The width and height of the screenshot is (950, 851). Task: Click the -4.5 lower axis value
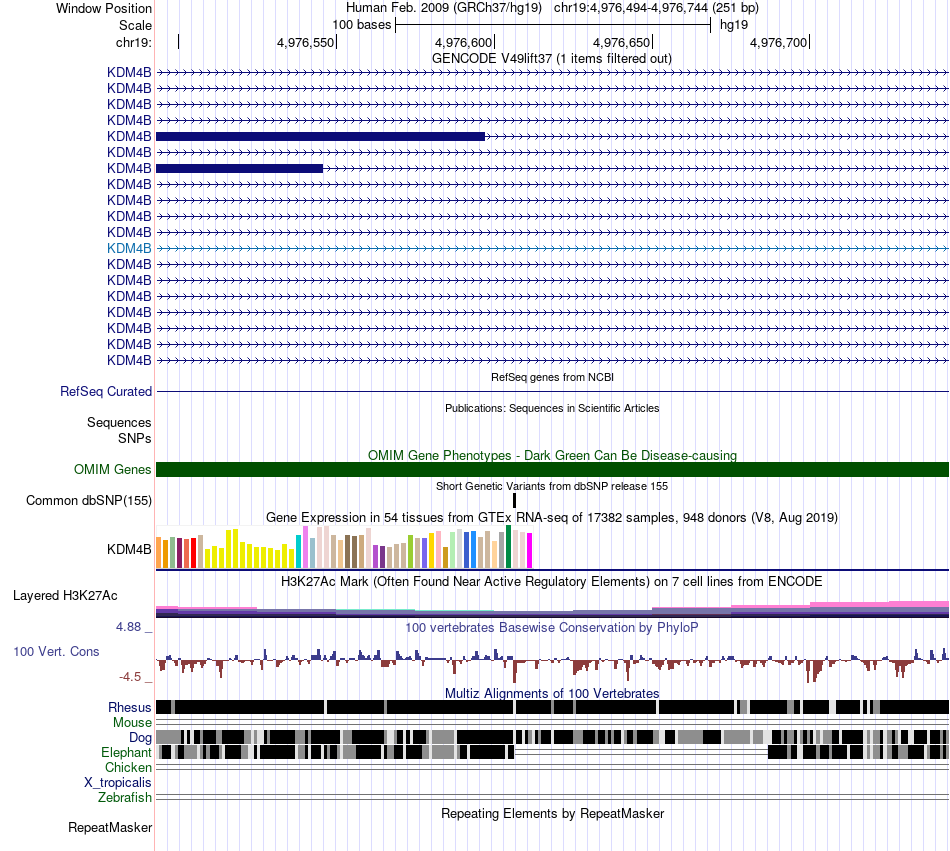(x=130, y=677)
